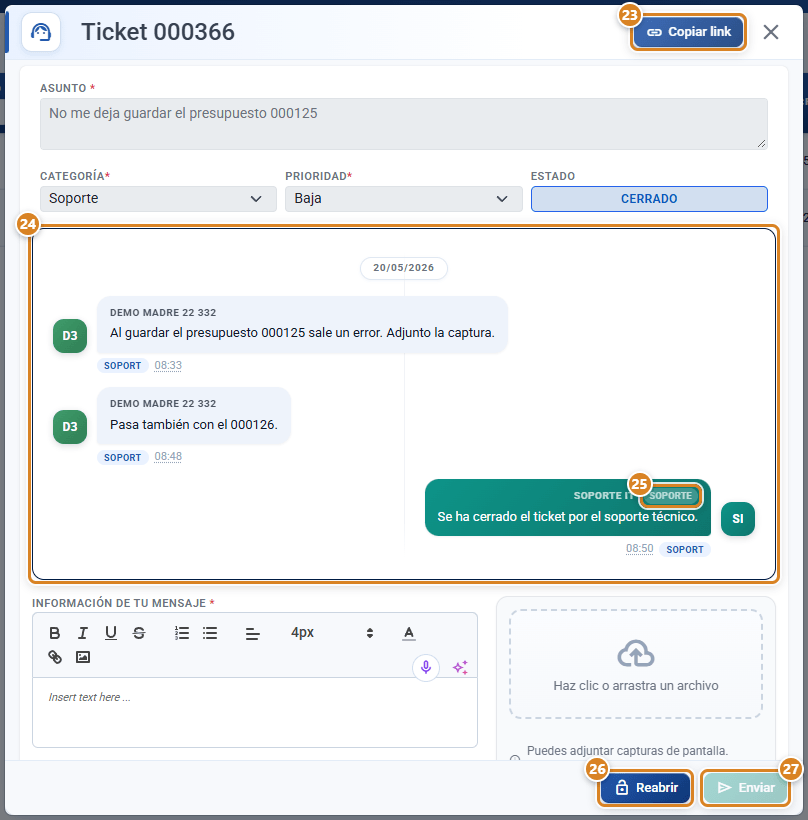Image resolution: width=808 pixels, height=820 pixels.
Task: Insert an image into the message
Action: tap(83, 657)
